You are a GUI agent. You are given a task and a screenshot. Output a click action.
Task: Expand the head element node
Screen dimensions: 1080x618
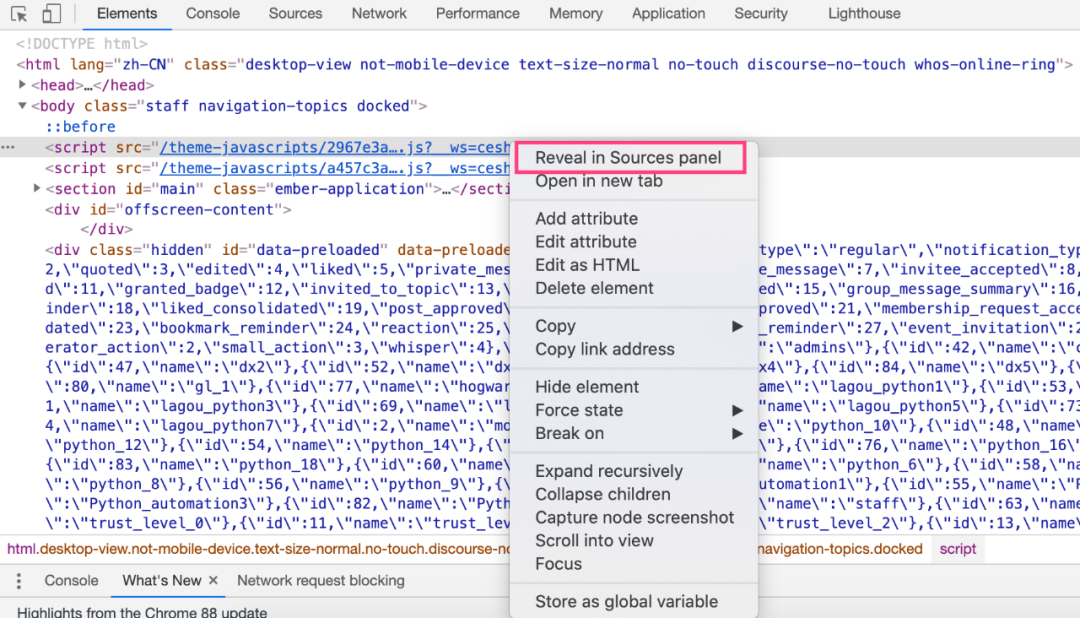click(22, 85)
